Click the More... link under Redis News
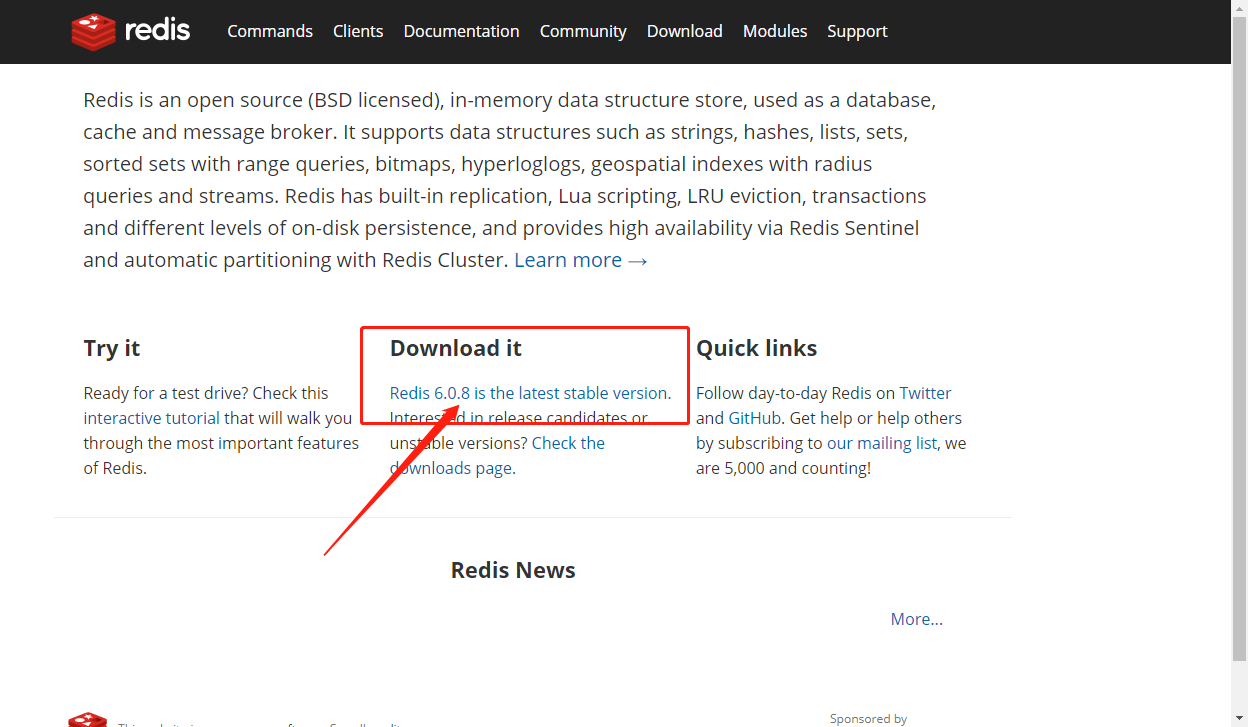The image size is (1248, 727). click(x=917, y=619)
